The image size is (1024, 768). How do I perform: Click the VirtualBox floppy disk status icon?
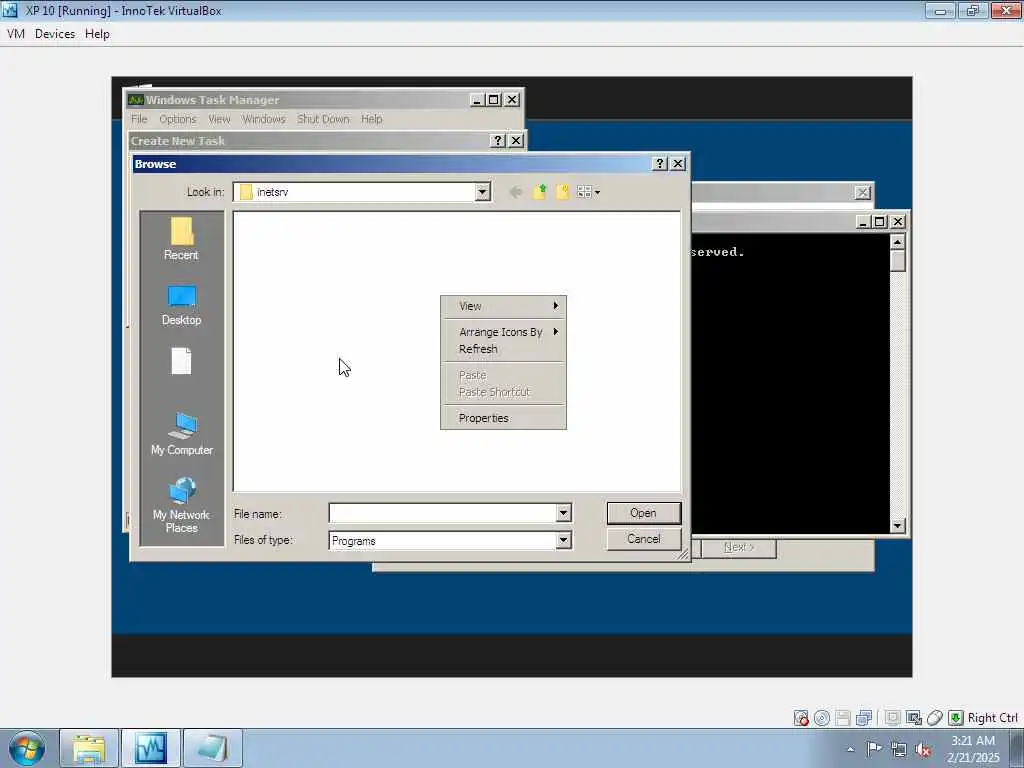(842, 718)
